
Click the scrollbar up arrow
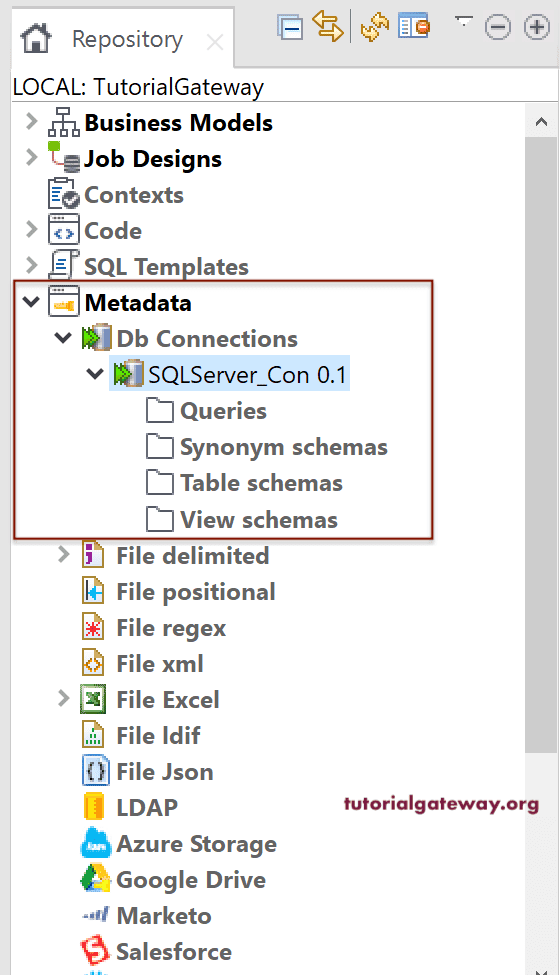tap(541, 121)
